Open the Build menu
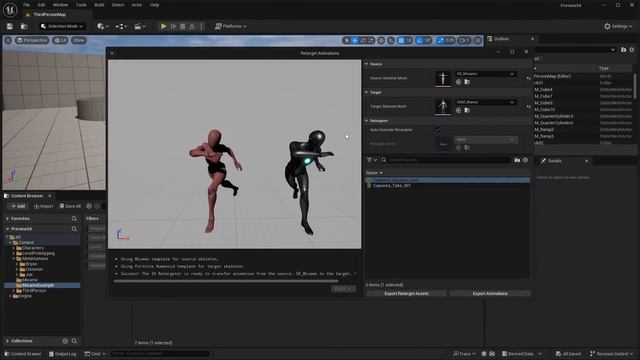The width and height of the screenshot is (640, 360). point(99,5)
